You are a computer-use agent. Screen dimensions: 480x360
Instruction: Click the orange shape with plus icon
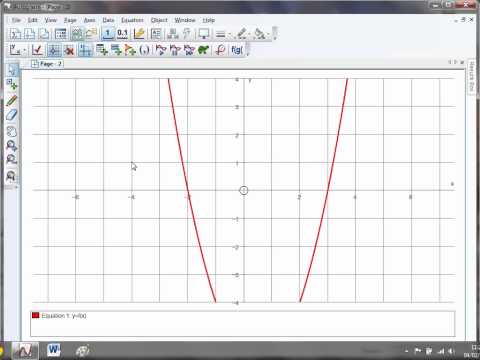click(x=130, y=50)
